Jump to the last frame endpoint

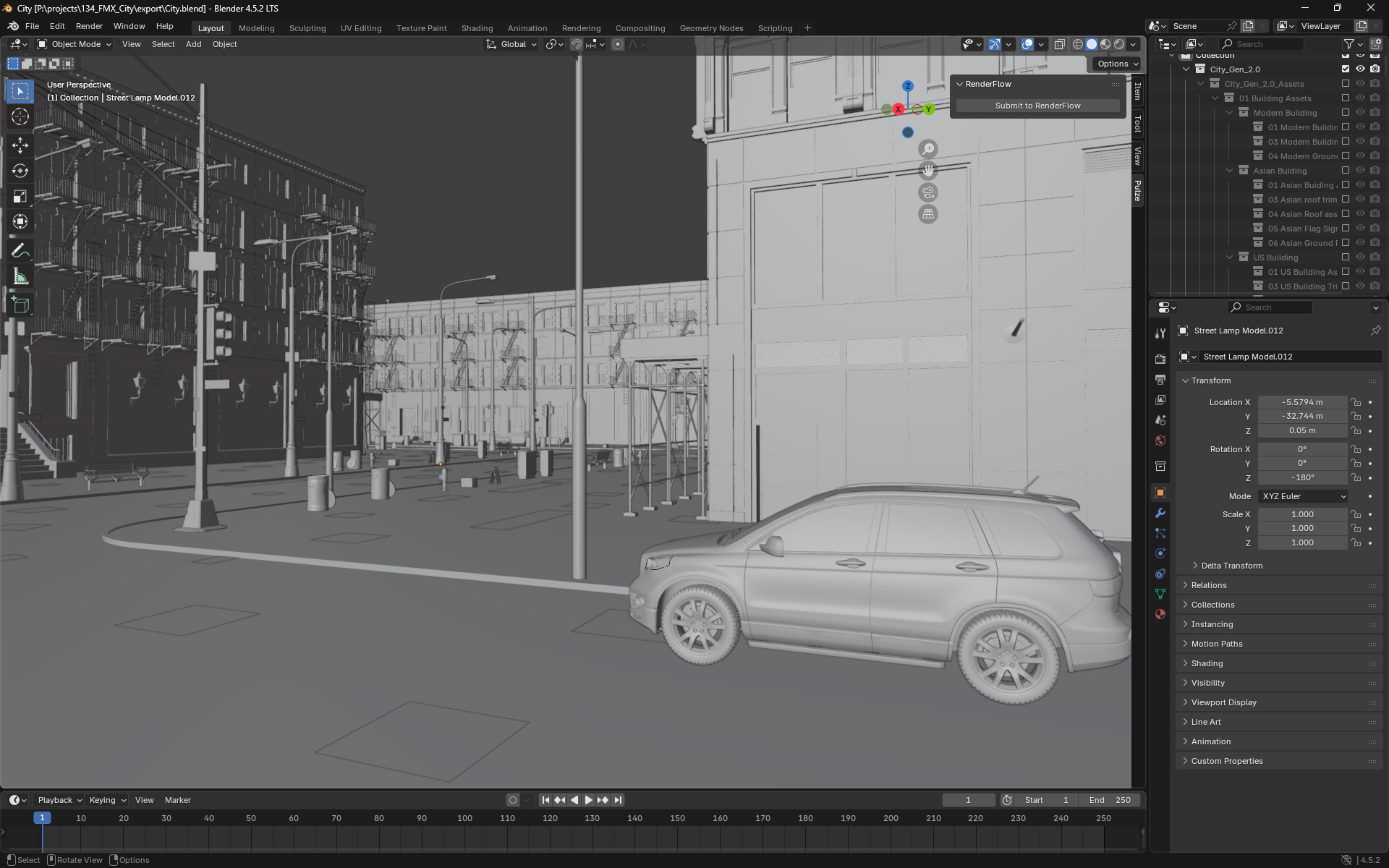(617, 800)
